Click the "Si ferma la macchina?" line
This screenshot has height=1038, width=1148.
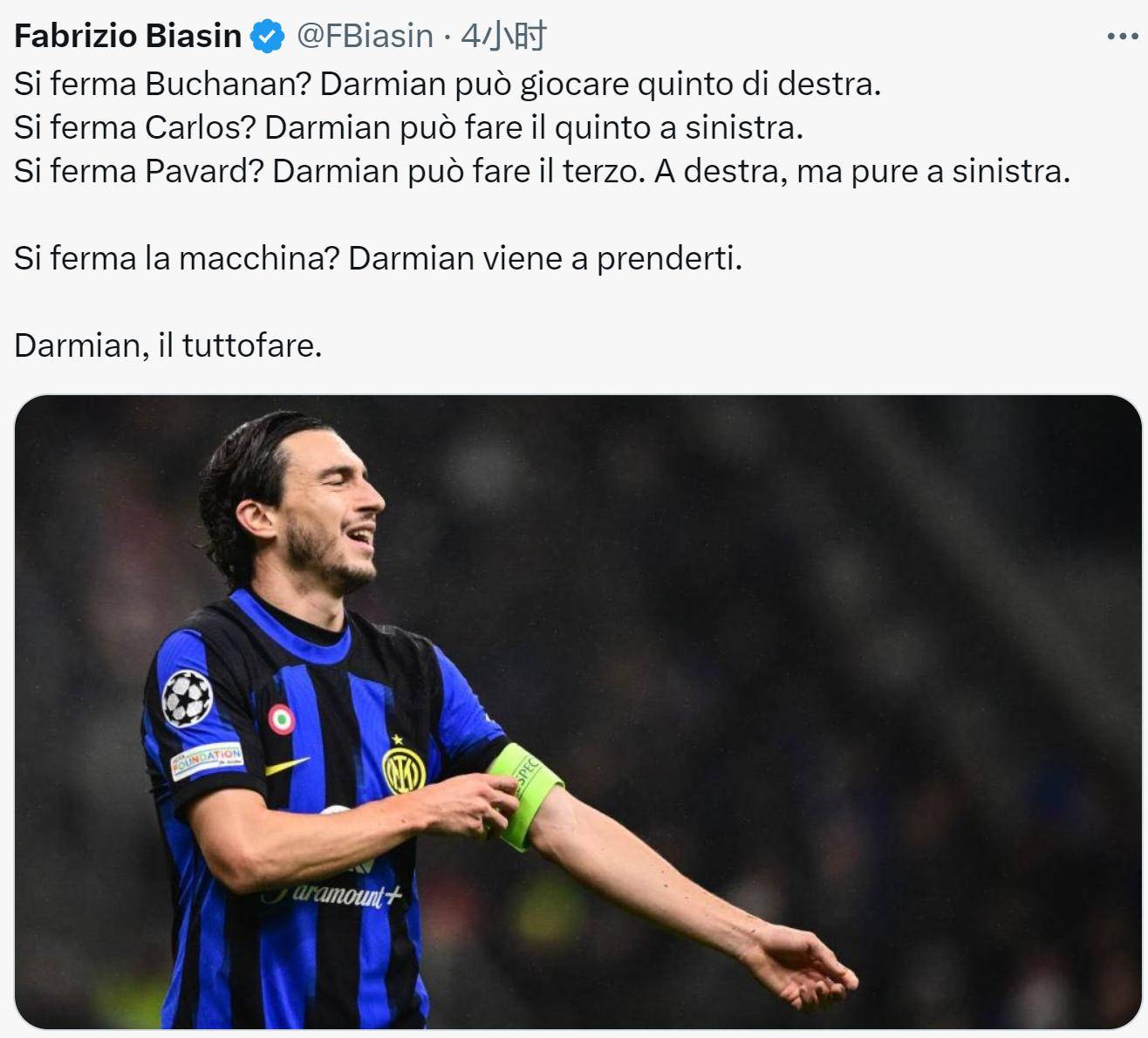(x=378, y=258)
